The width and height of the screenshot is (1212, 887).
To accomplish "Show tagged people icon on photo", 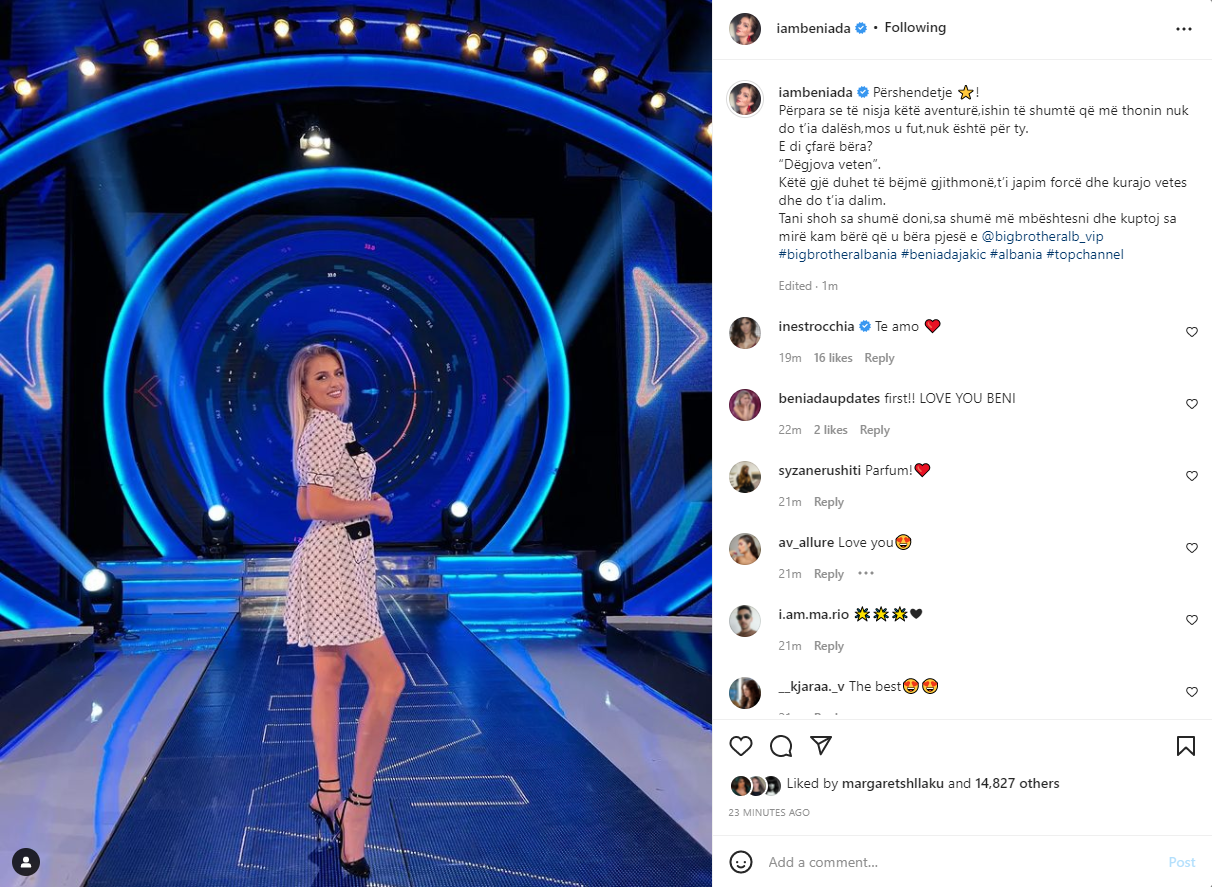I will tap(26, 861).
